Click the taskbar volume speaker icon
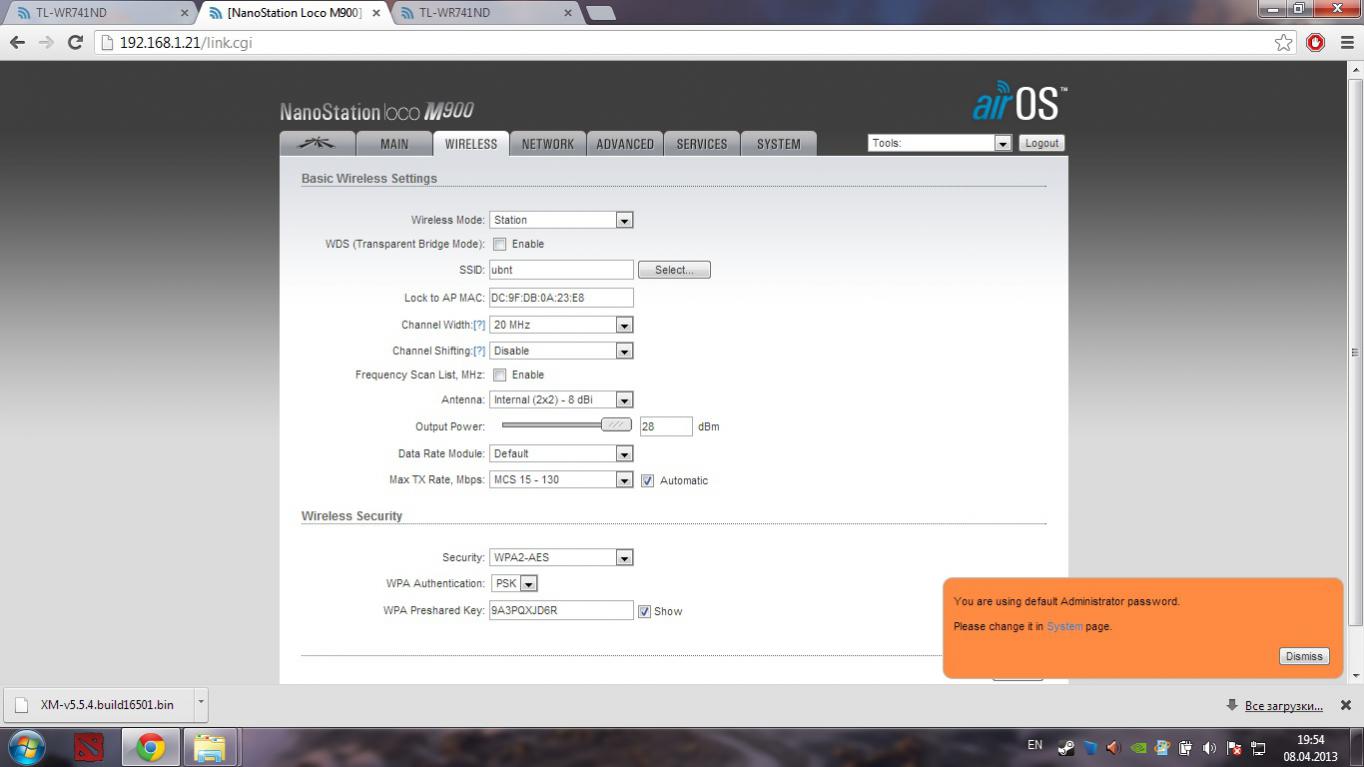 pos(1209,747)
